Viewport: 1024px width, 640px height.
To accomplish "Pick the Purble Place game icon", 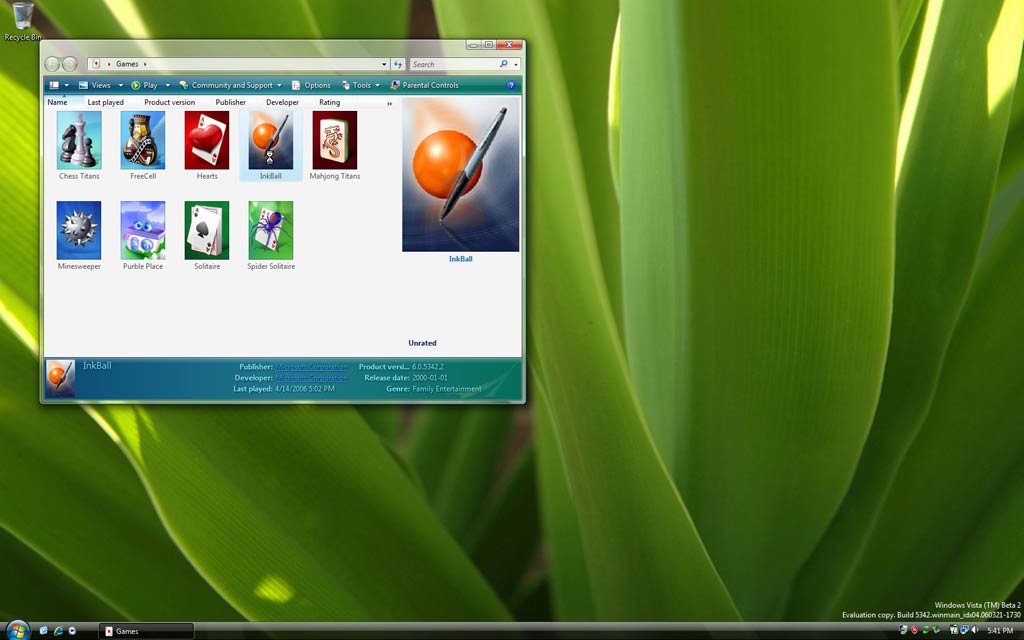I will click(143, 230).
